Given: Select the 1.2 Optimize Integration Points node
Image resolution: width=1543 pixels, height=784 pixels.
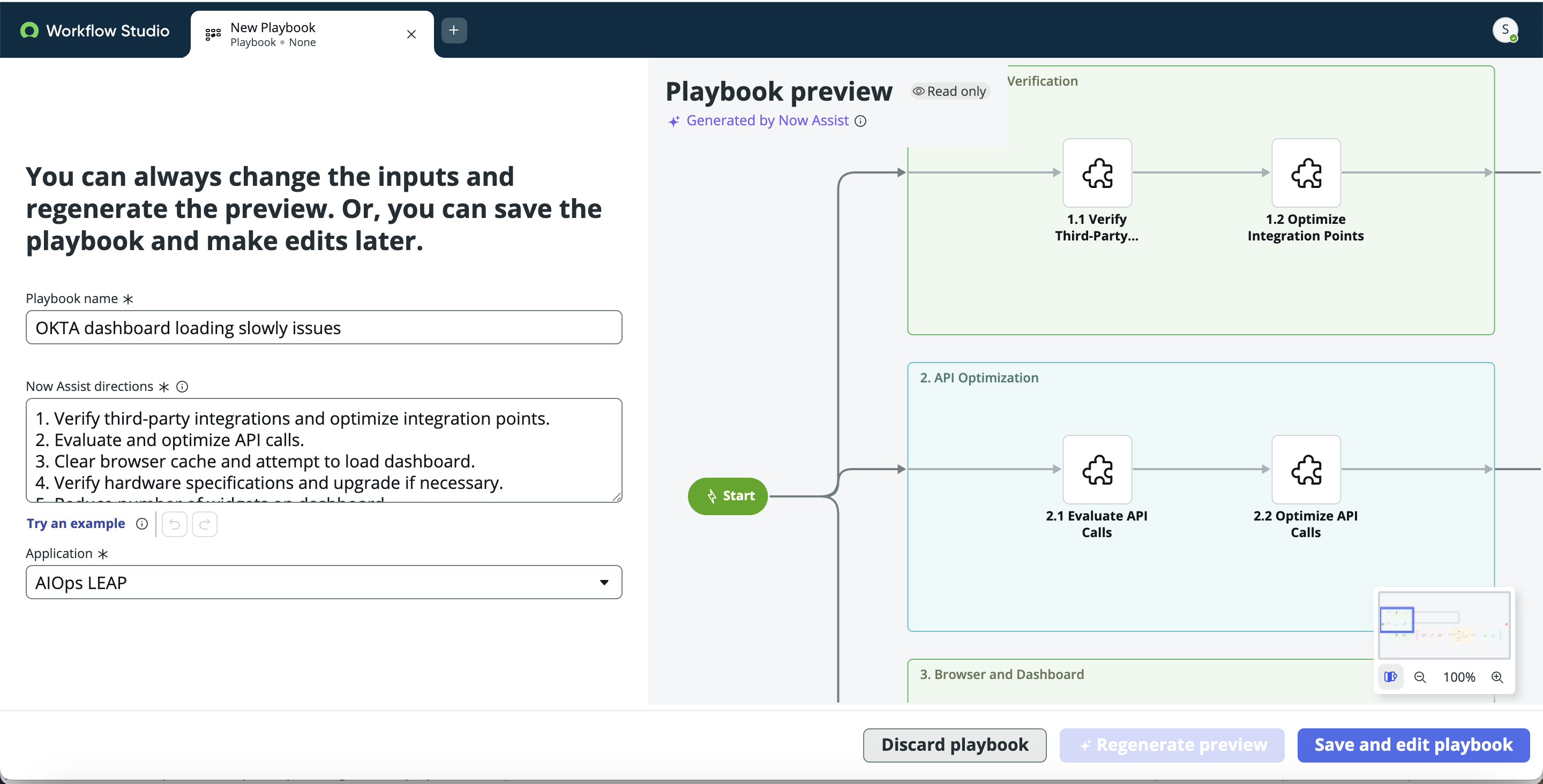Looking at the screenshot, I should 1306,173.
